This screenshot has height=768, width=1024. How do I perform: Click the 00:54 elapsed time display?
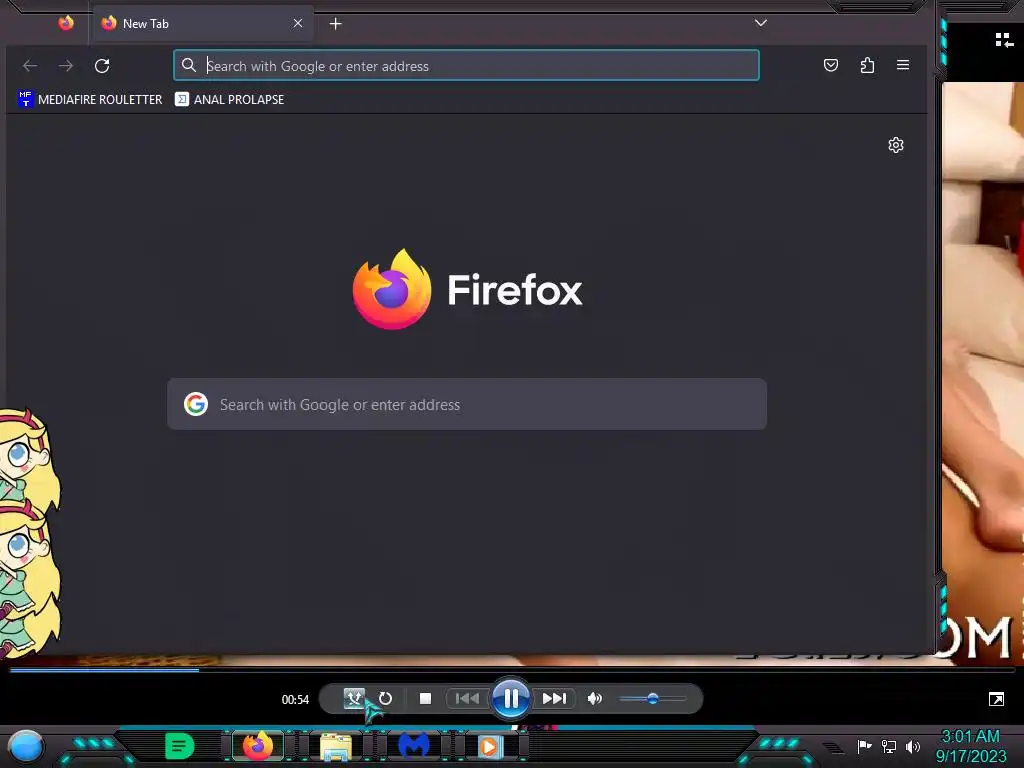point(295,699)
